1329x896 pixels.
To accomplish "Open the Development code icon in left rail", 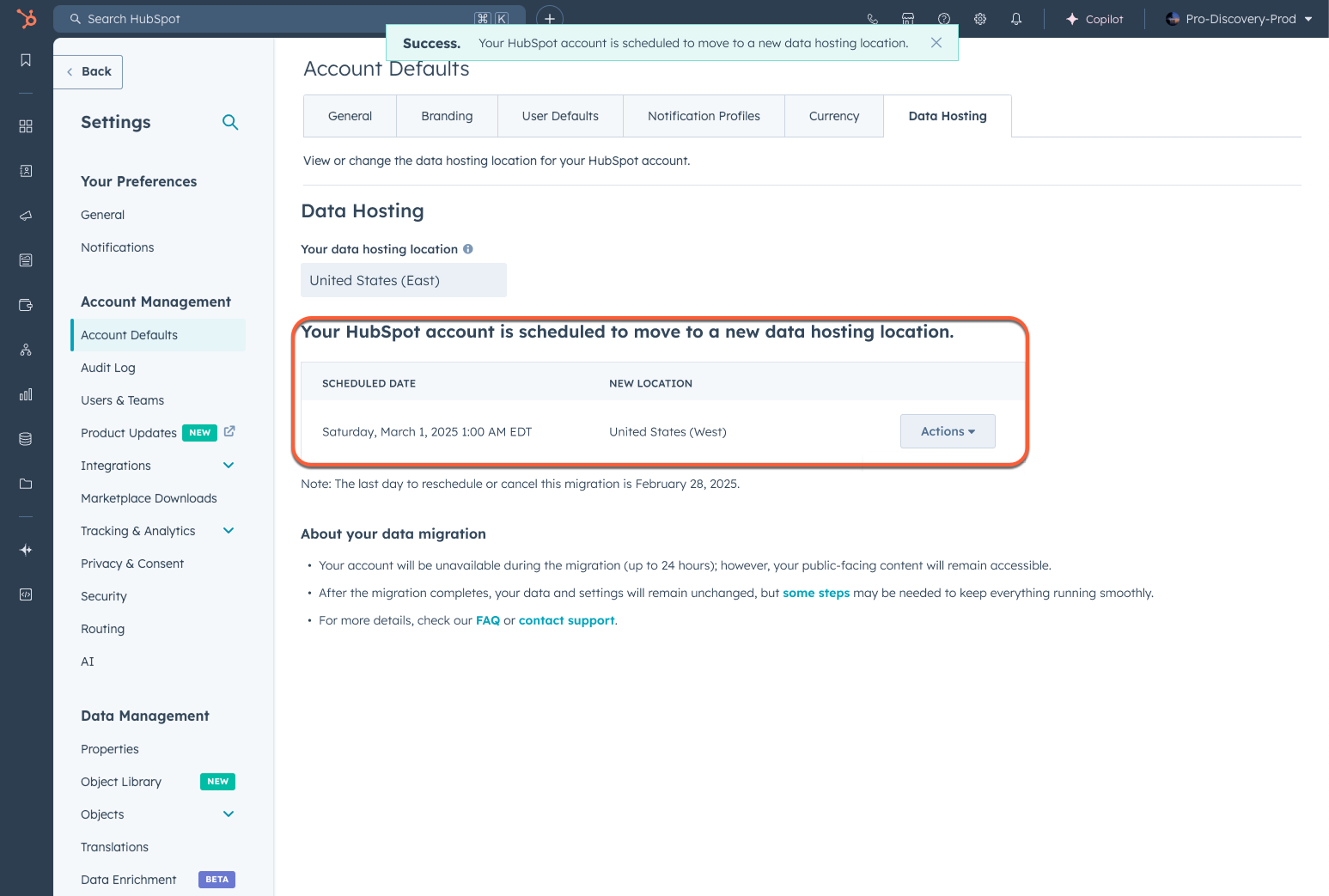I will pos(26,594).
